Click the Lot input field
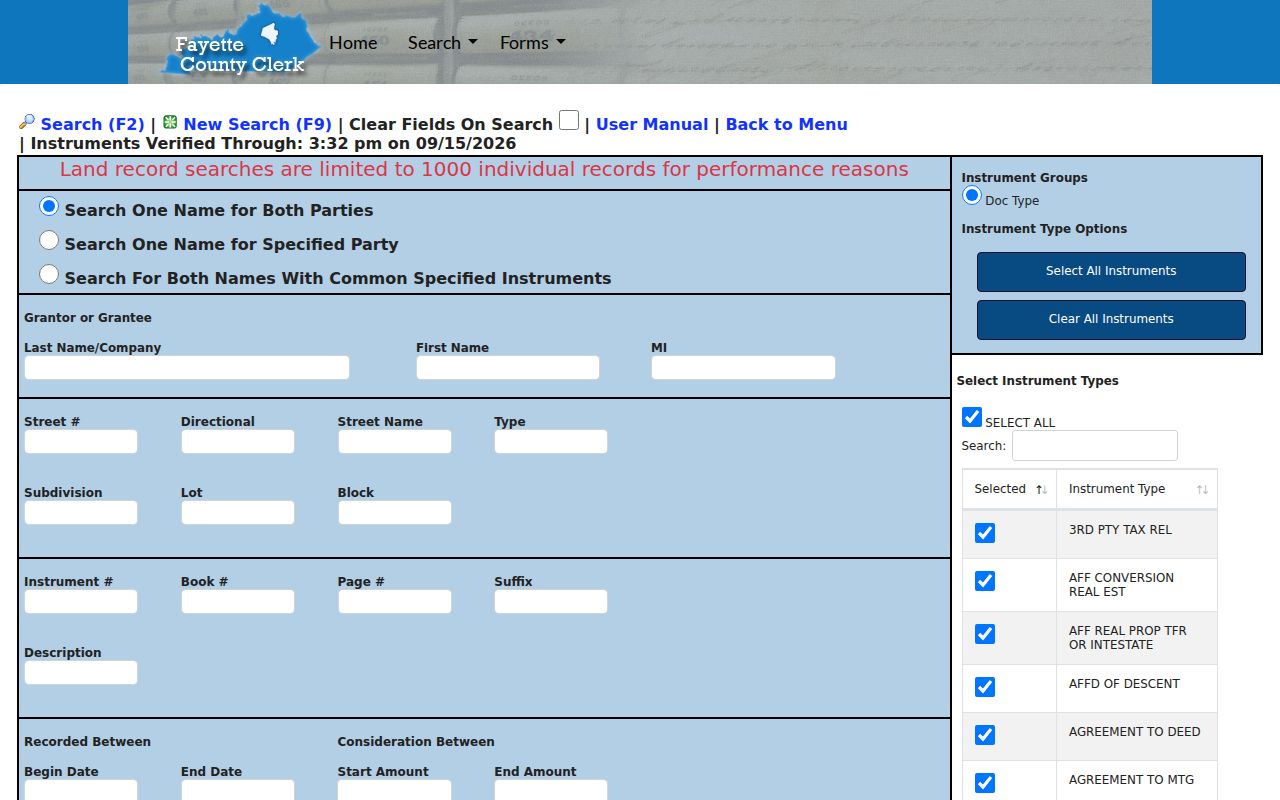 [x=238, y=512]
